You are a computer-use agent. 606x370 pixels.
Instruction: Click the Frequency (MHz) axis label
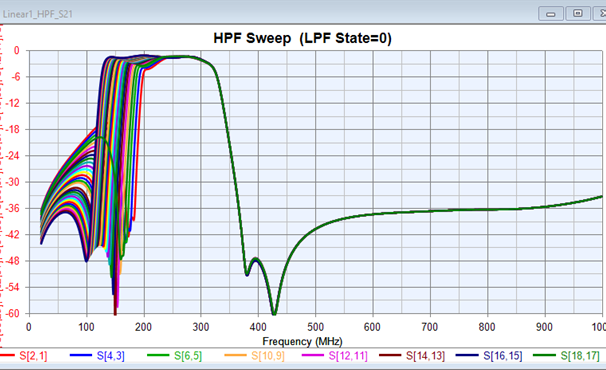tap(302, 341)
